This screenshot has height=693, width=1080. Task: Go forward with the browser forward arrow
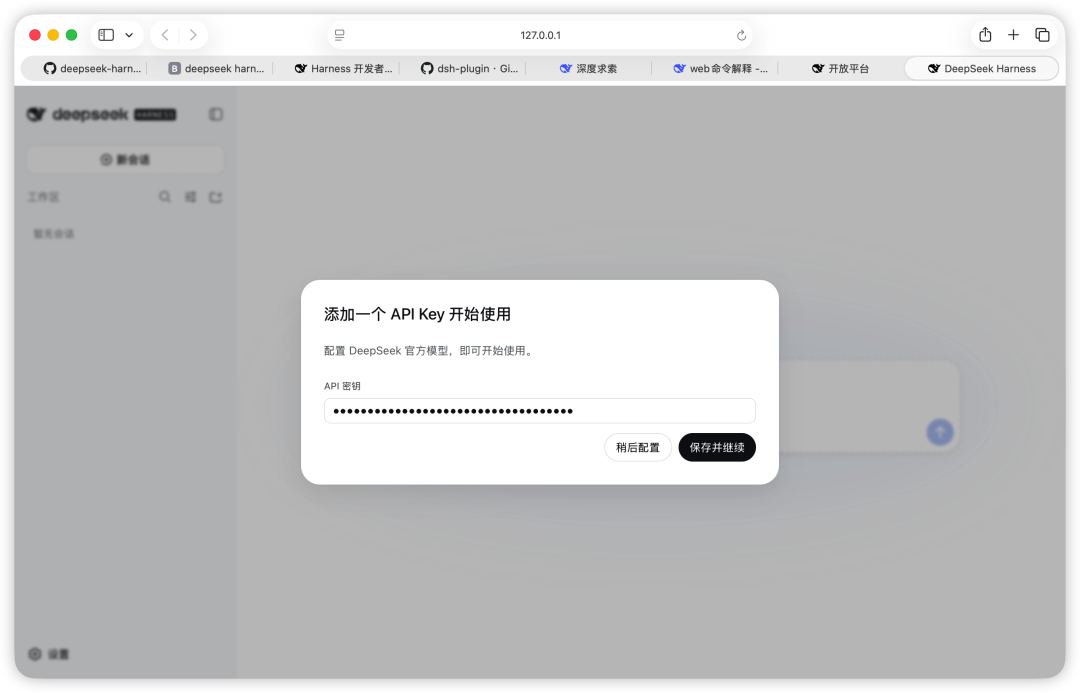[x=193, y=35]
